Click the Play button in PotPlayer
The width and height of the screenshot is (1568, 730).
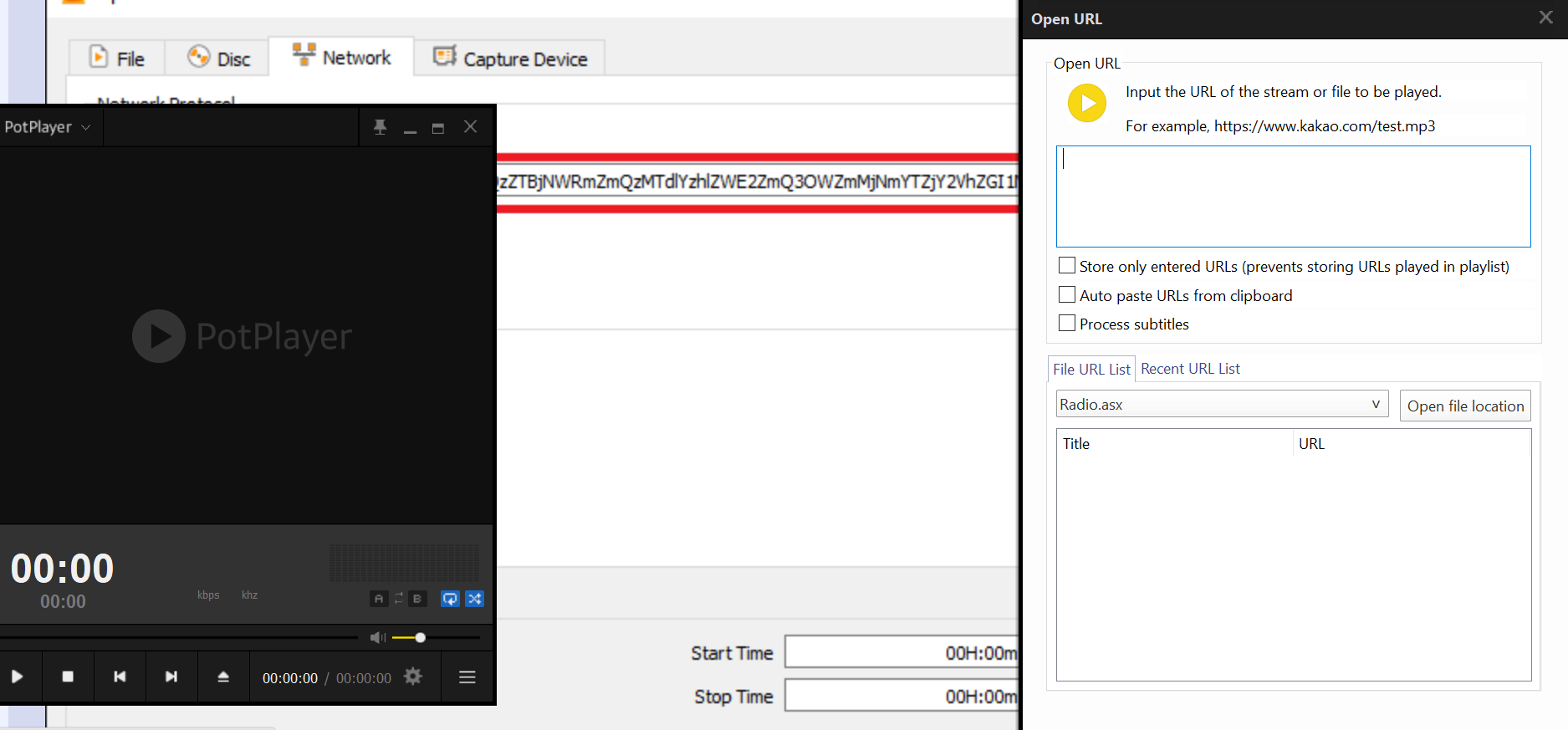click(17, 676)
